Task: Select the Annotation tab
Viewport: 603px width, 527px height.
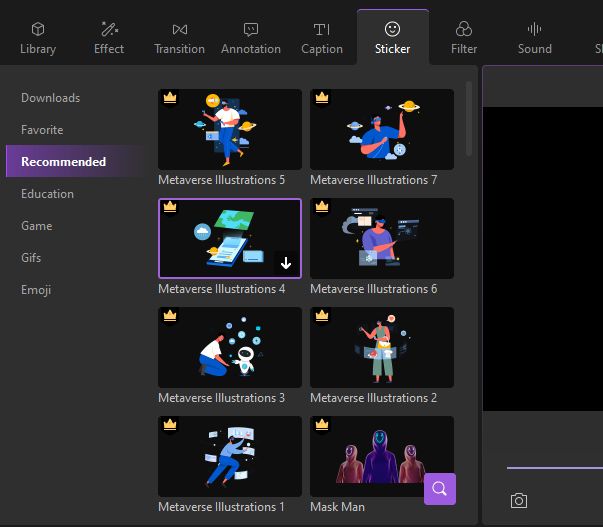Action: click(251, 38)
